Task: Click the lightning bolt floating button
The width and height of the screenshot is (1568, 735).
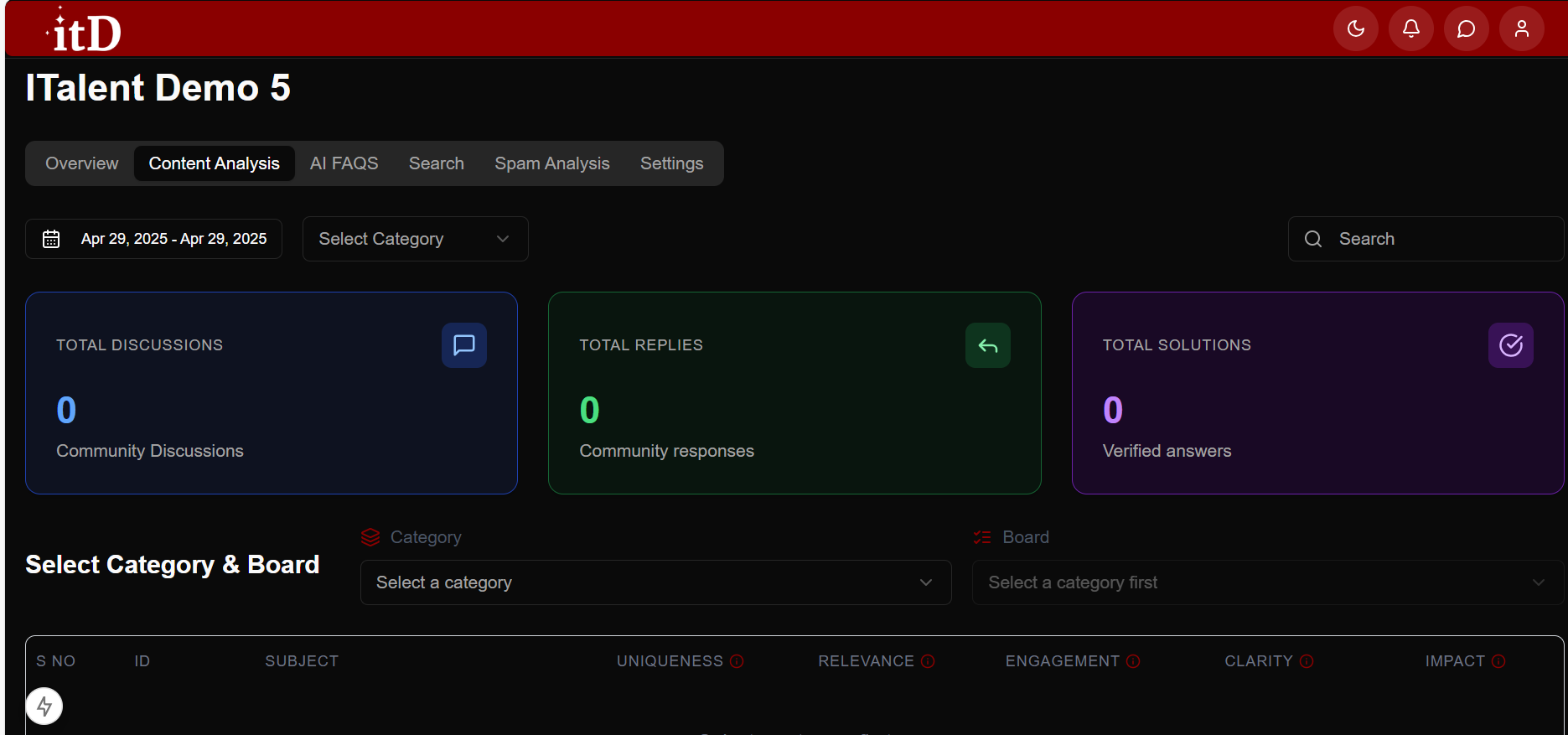Action: click(x=44, y=706)
